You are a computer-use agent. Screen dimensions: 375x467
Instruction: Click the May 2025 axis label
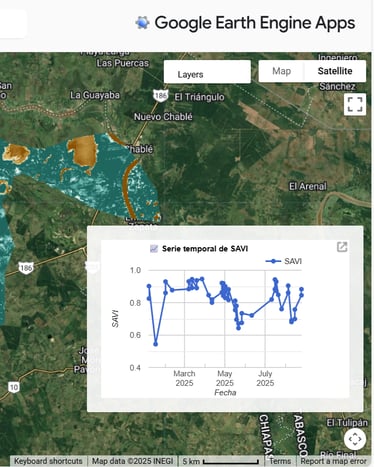(x=225, y=378)
